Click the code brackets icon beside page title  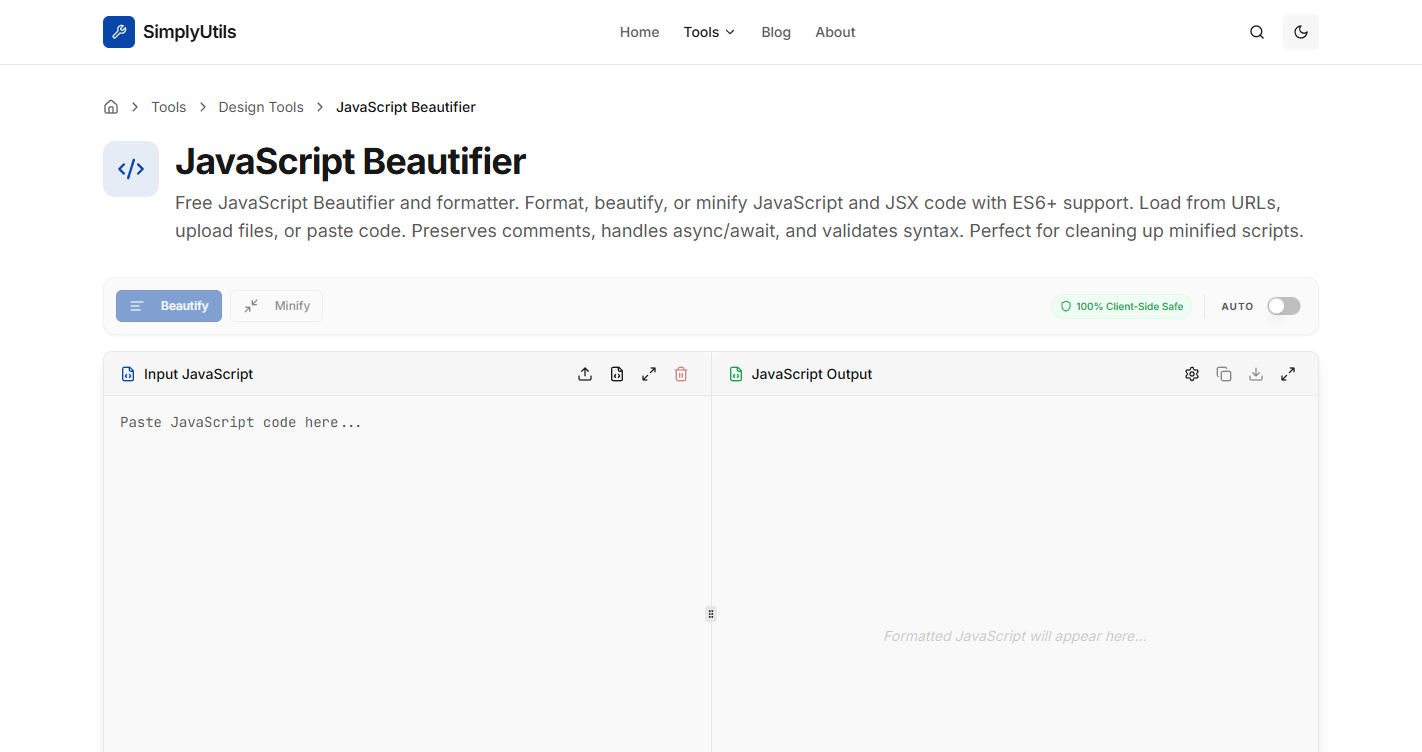(131, 169)
